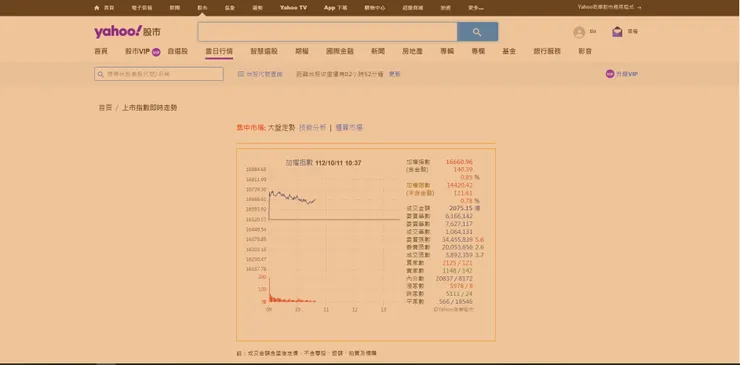Focus the main Yahoo search box
The image size is (740, 365).
(327, 32)
